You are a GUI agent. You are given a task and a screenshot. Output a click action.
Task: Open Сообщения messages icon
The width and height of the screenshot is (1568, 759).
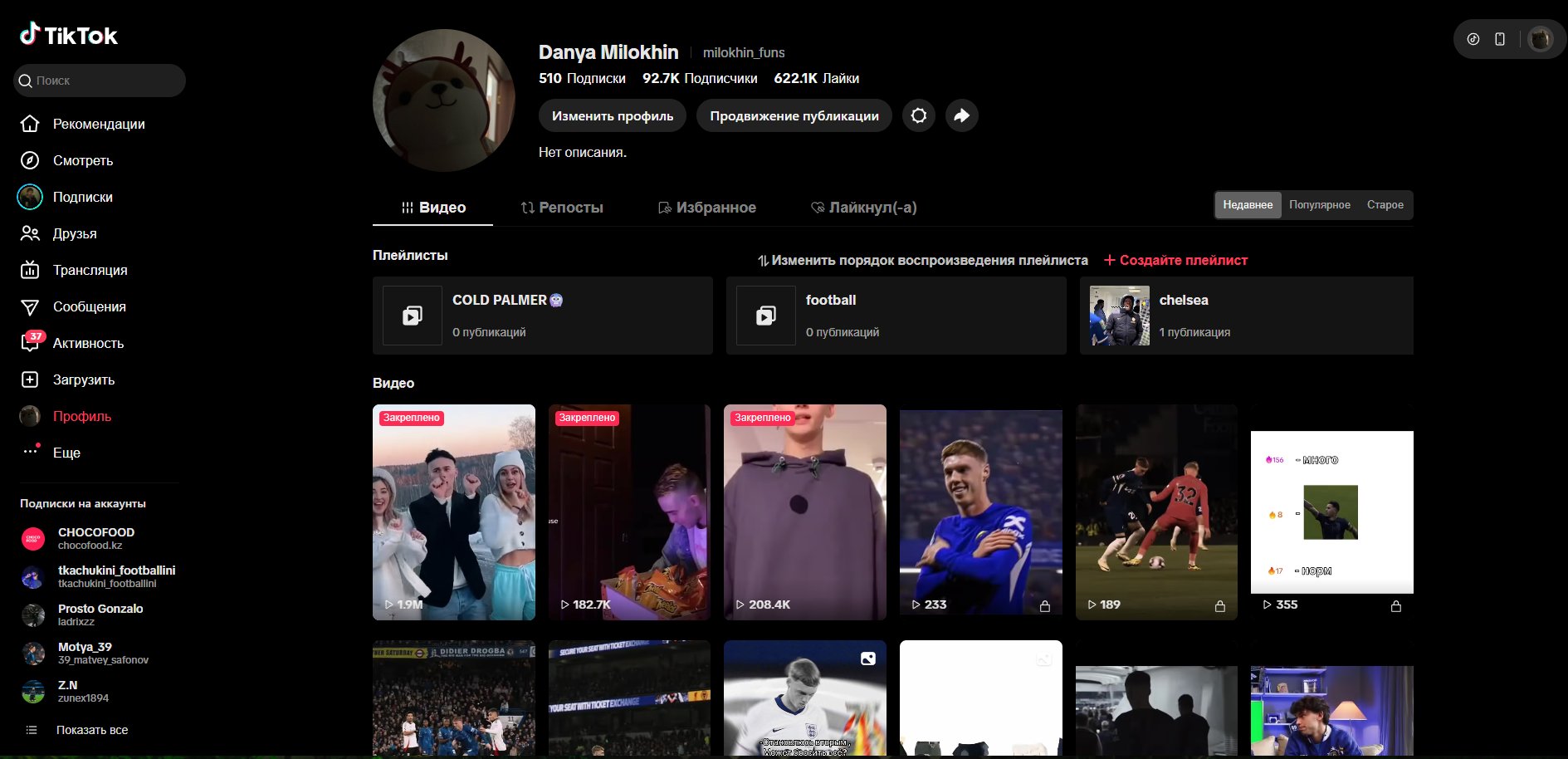pos(30,306)
